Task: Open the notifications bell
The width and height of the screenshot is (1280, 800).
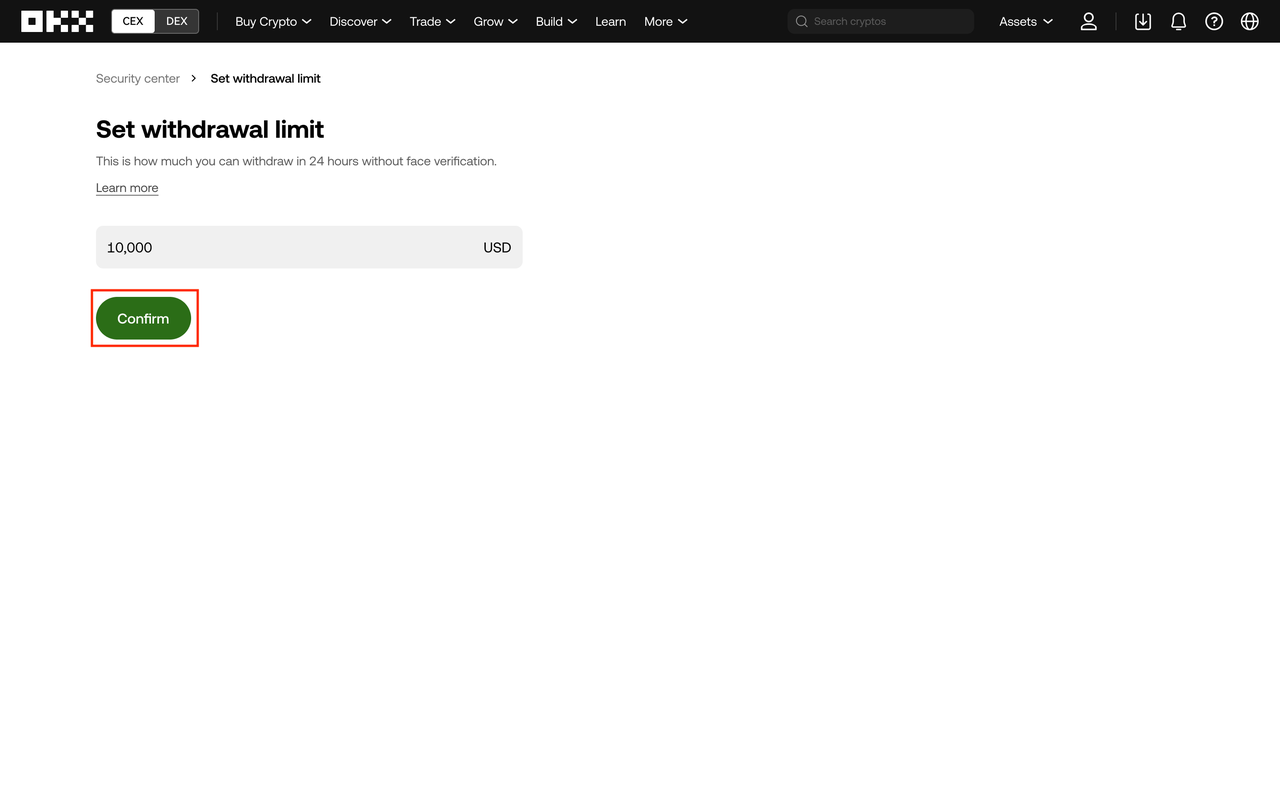Action: pyautogui.click(x=1178, y=21)
